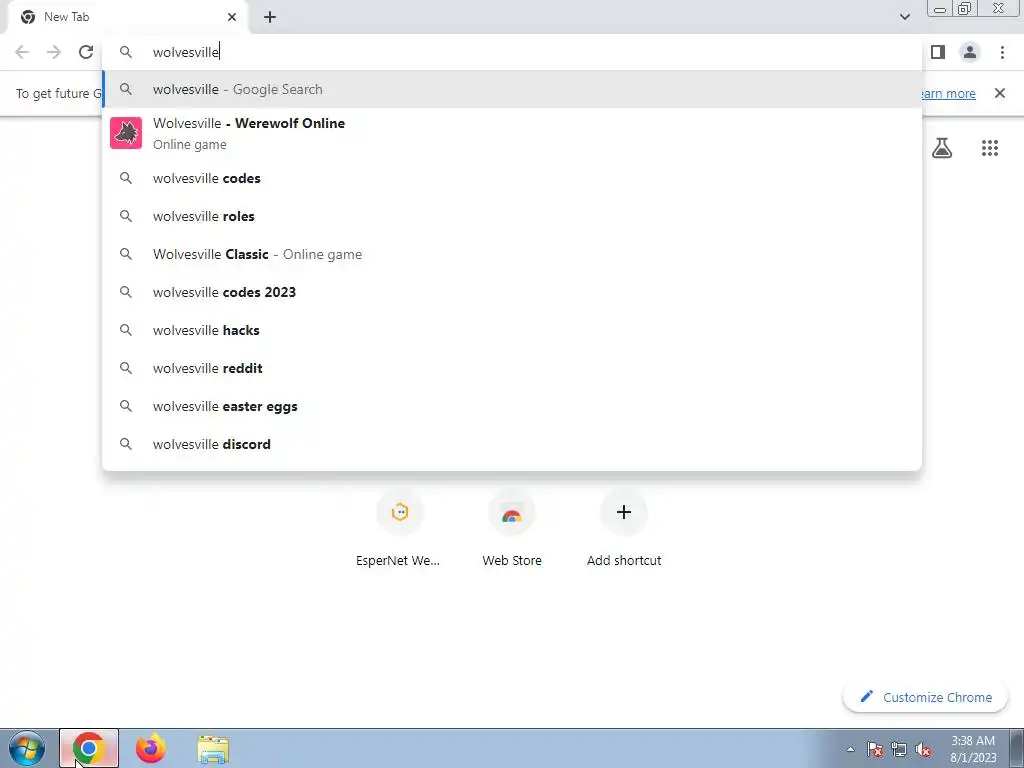Viewport: 1024px width, 768px height.
Task: Click the browser back arrow
Action: pyautogui.click(x=22, y=52)
